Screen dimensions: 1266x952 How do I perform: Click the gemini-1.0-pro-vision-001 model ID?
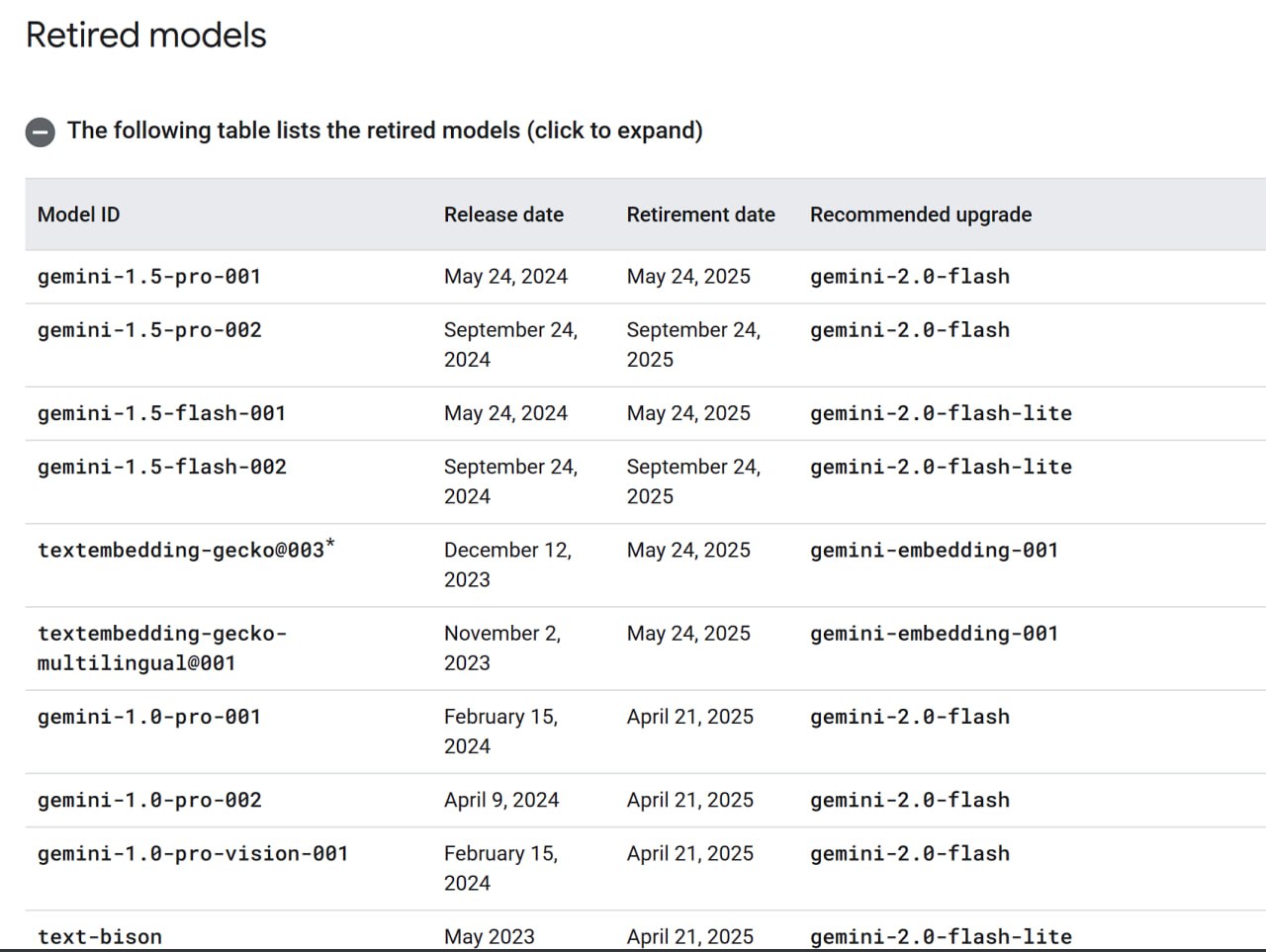click(x=193, y=853)
